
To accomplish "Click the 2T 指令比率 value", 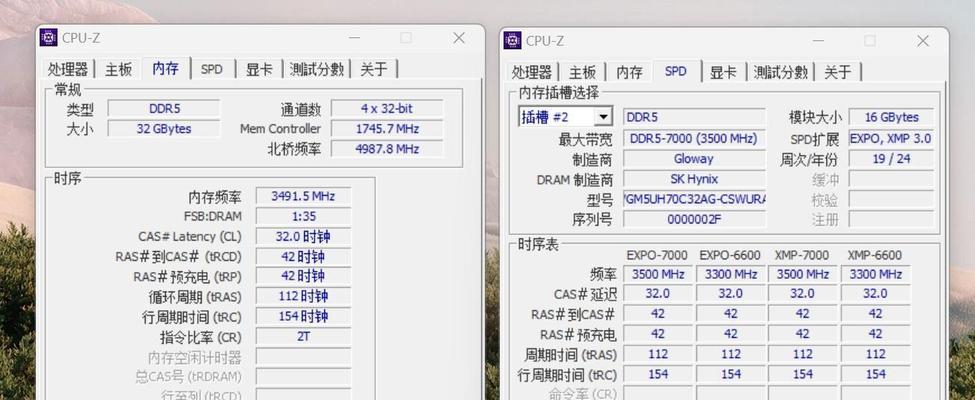I will point(303,337).
